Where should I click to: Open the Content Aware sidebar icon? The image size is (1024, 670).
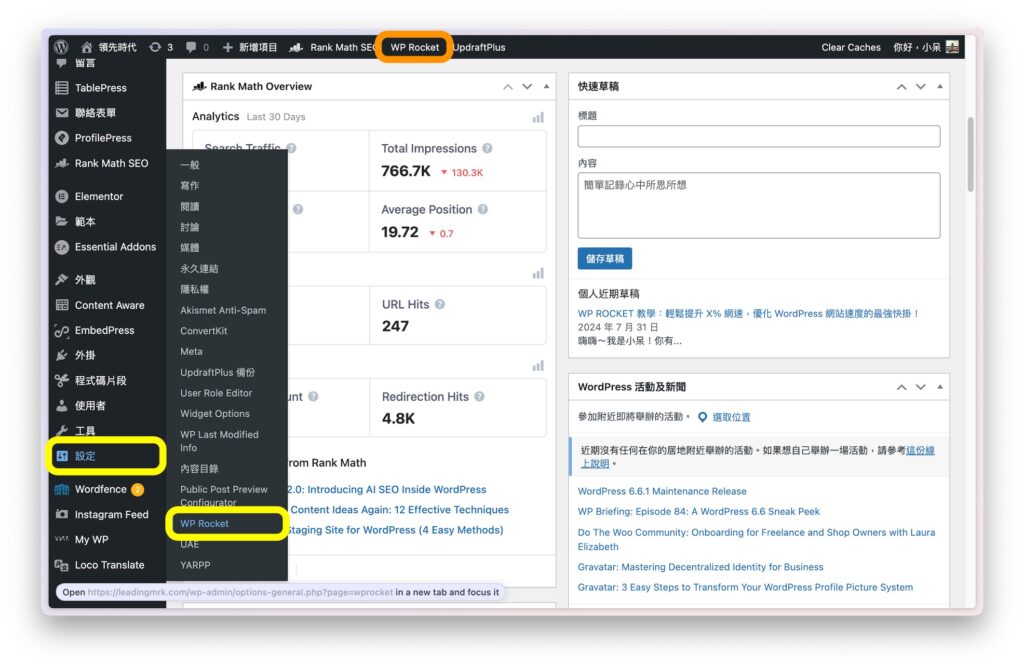click(x=62, y=305)
